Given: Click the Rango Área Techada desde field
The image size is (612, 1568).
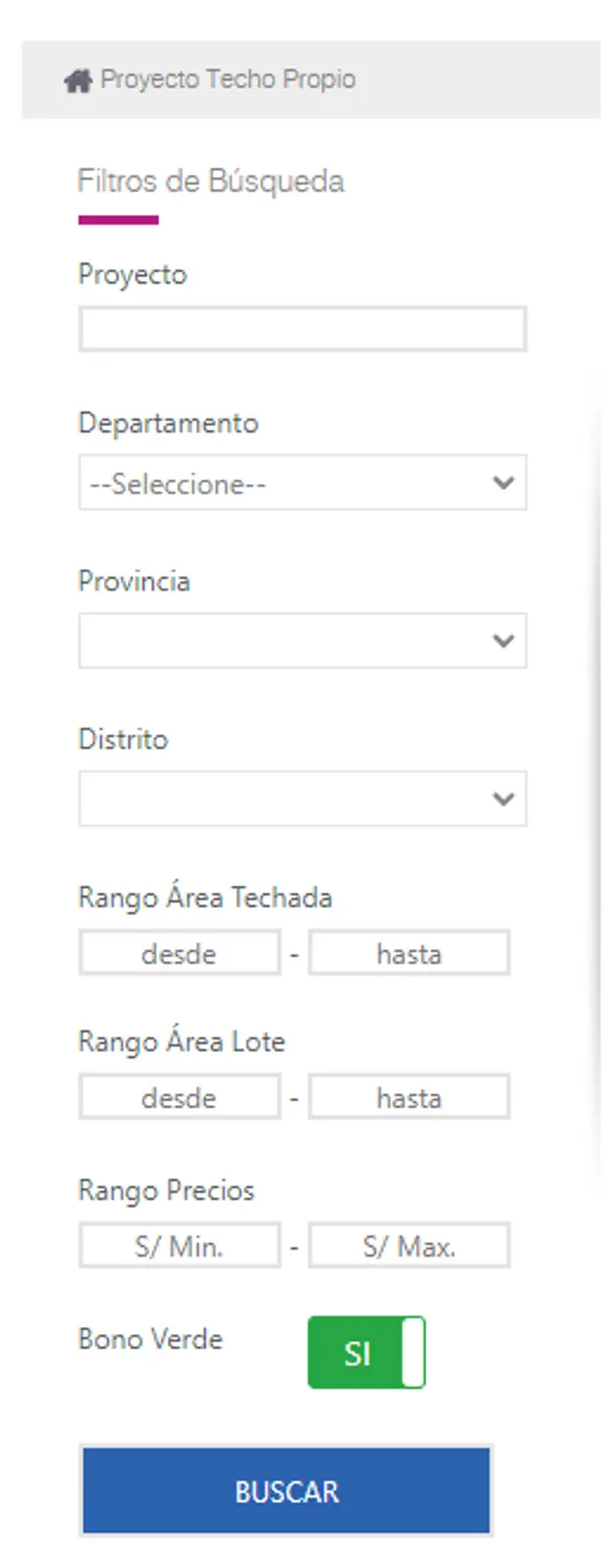Looking at the screenshot, I should coord(180,954).
